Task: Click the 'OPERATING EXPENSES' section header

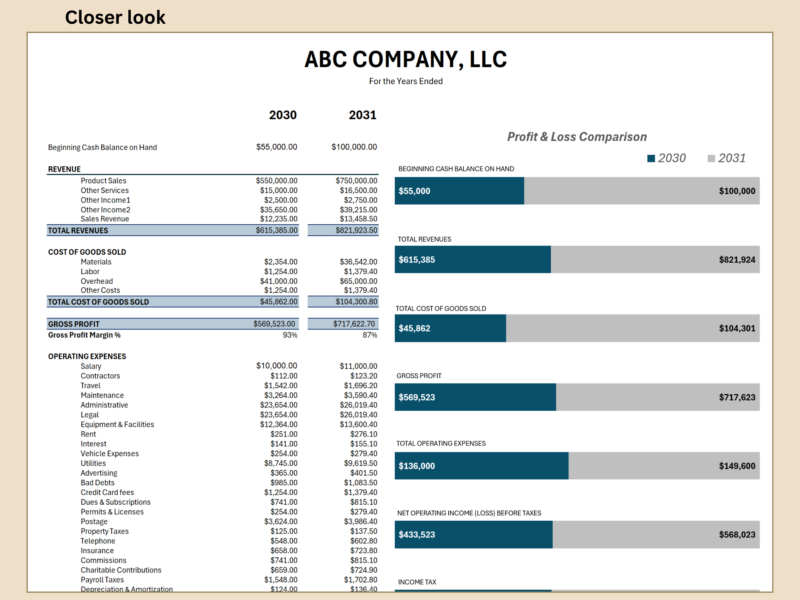Action: point(87,356)
